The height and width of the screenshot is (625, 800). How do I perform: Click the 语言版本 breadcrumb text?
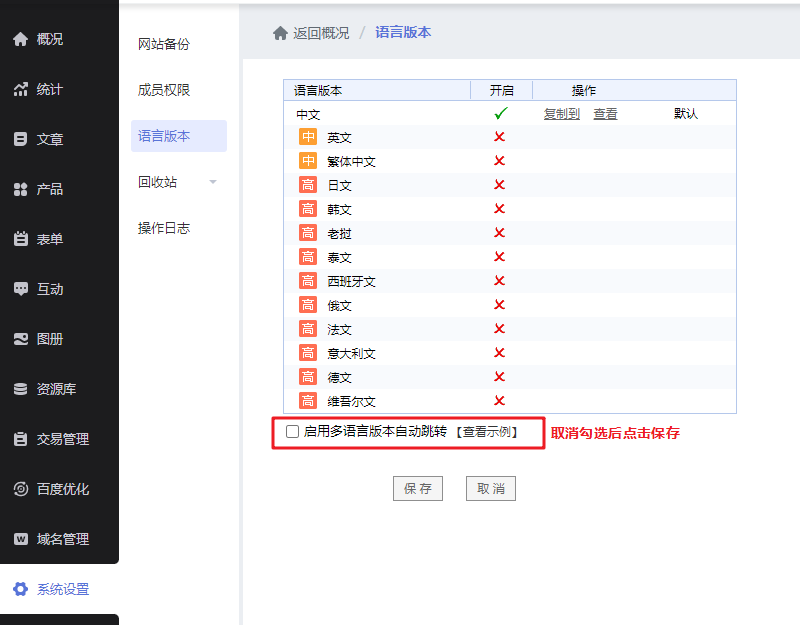tap(403, 32)
